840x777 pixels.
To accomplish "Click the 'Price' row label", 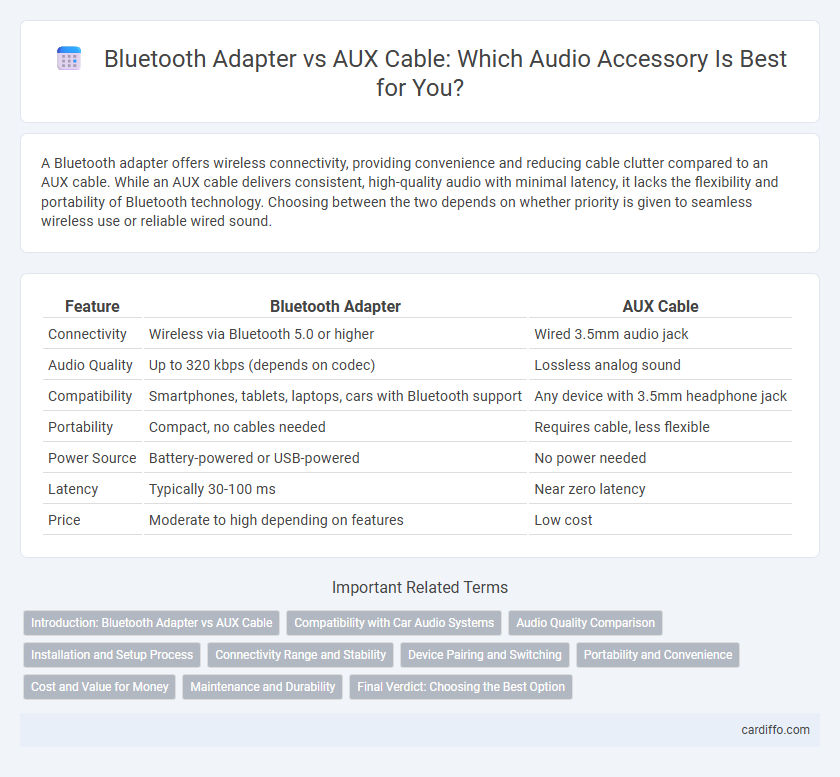I will point(64,520).
